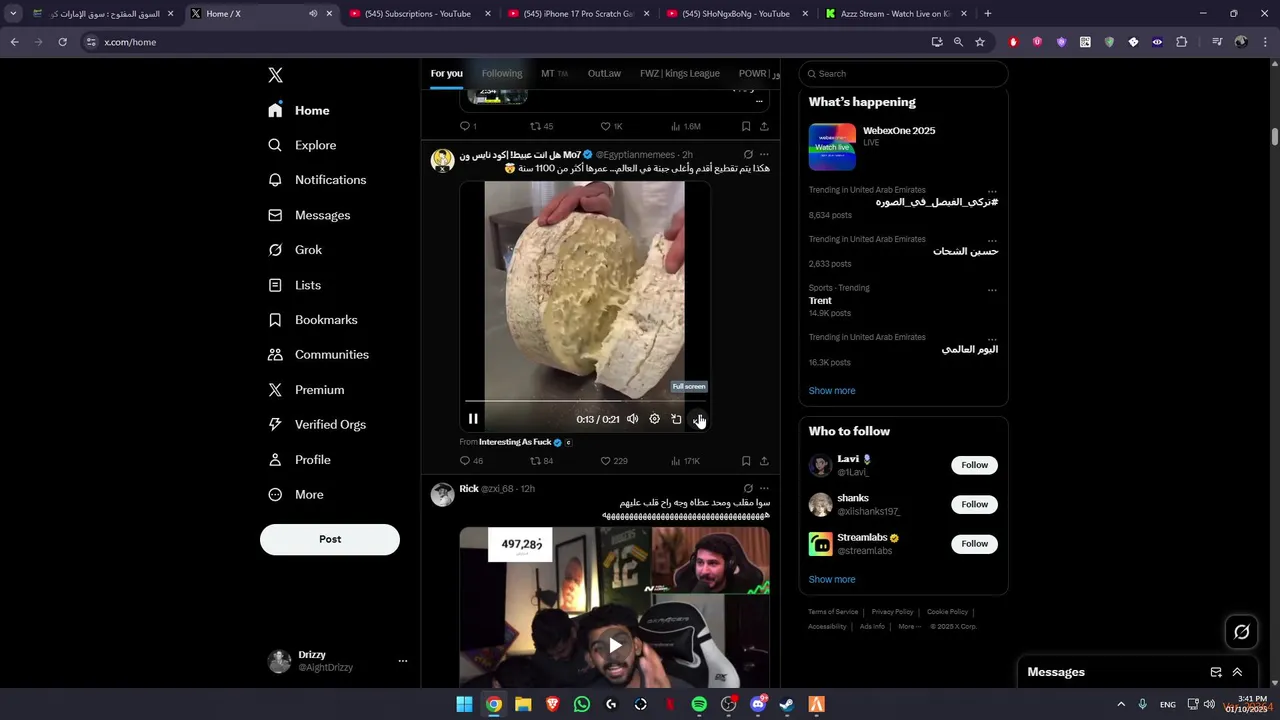Bookmark this page with the star icon
Screen dimensions: 1280x720
(x=980, y=42)
